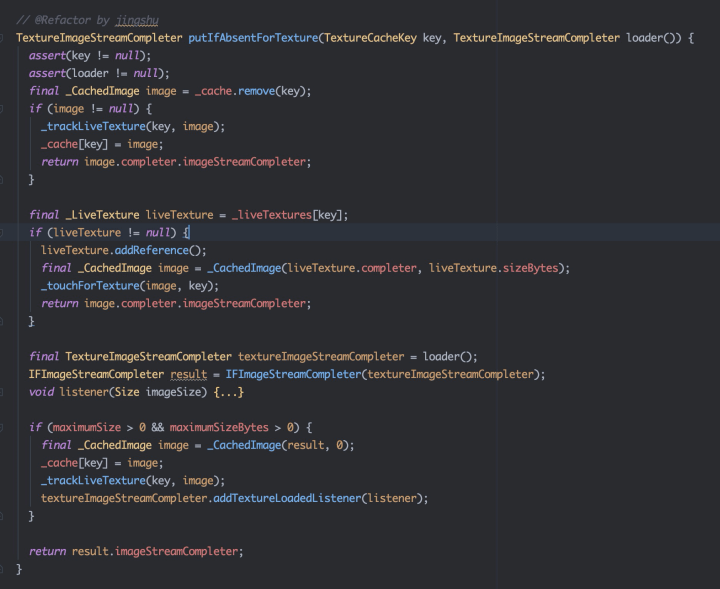Viewport: 720px width, 589px height.
Task: Click maximumSize in the if condition
Action: tap(87, 427)
